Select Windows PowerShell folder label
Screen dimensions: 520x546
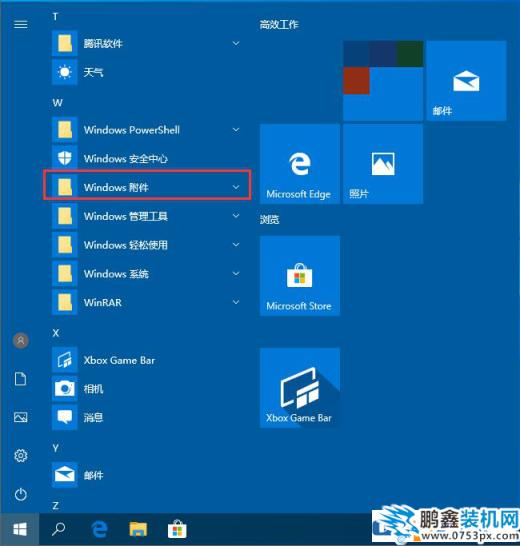pos(132,130)
